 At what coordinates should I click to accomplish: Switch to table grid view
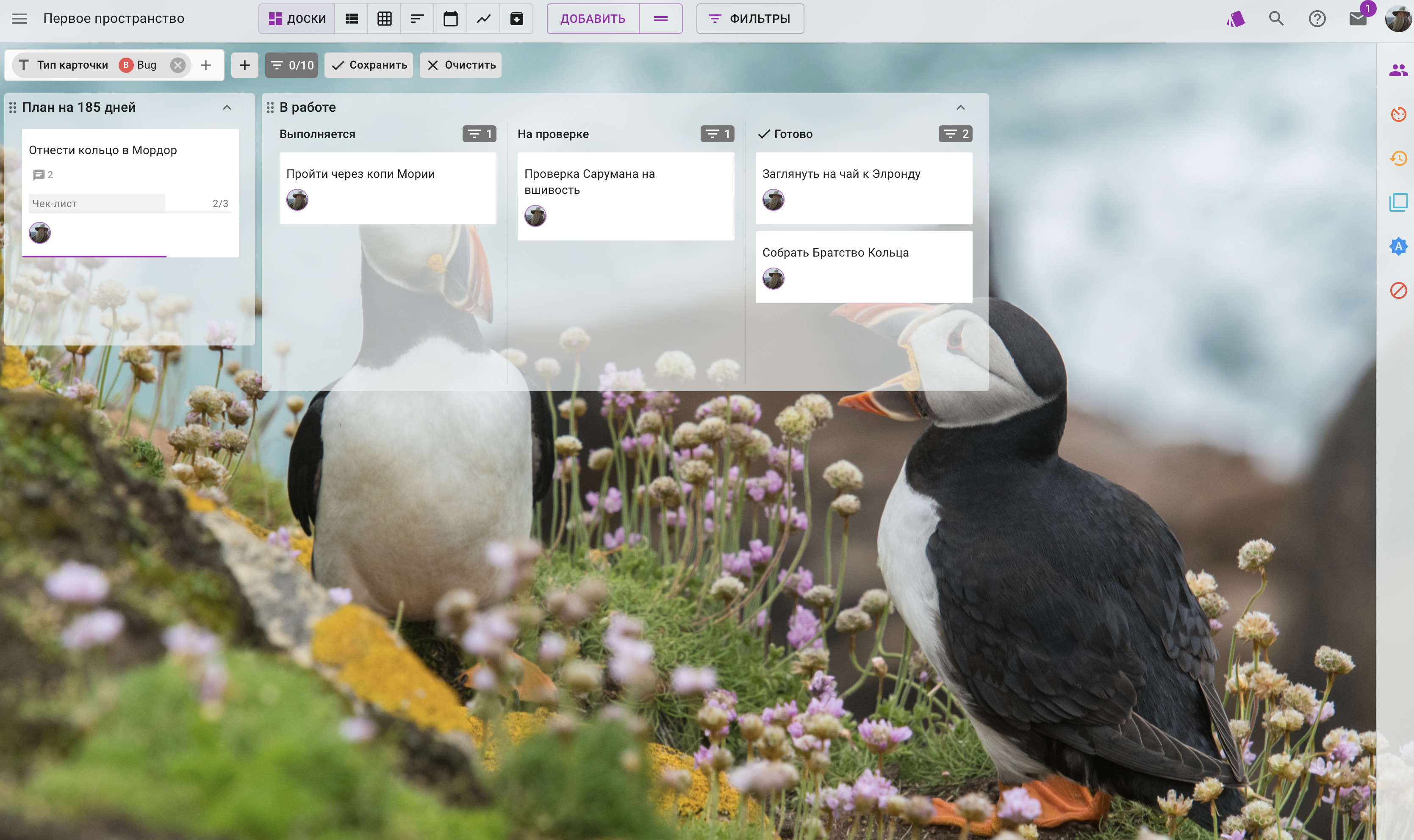(x=385, y=19)
